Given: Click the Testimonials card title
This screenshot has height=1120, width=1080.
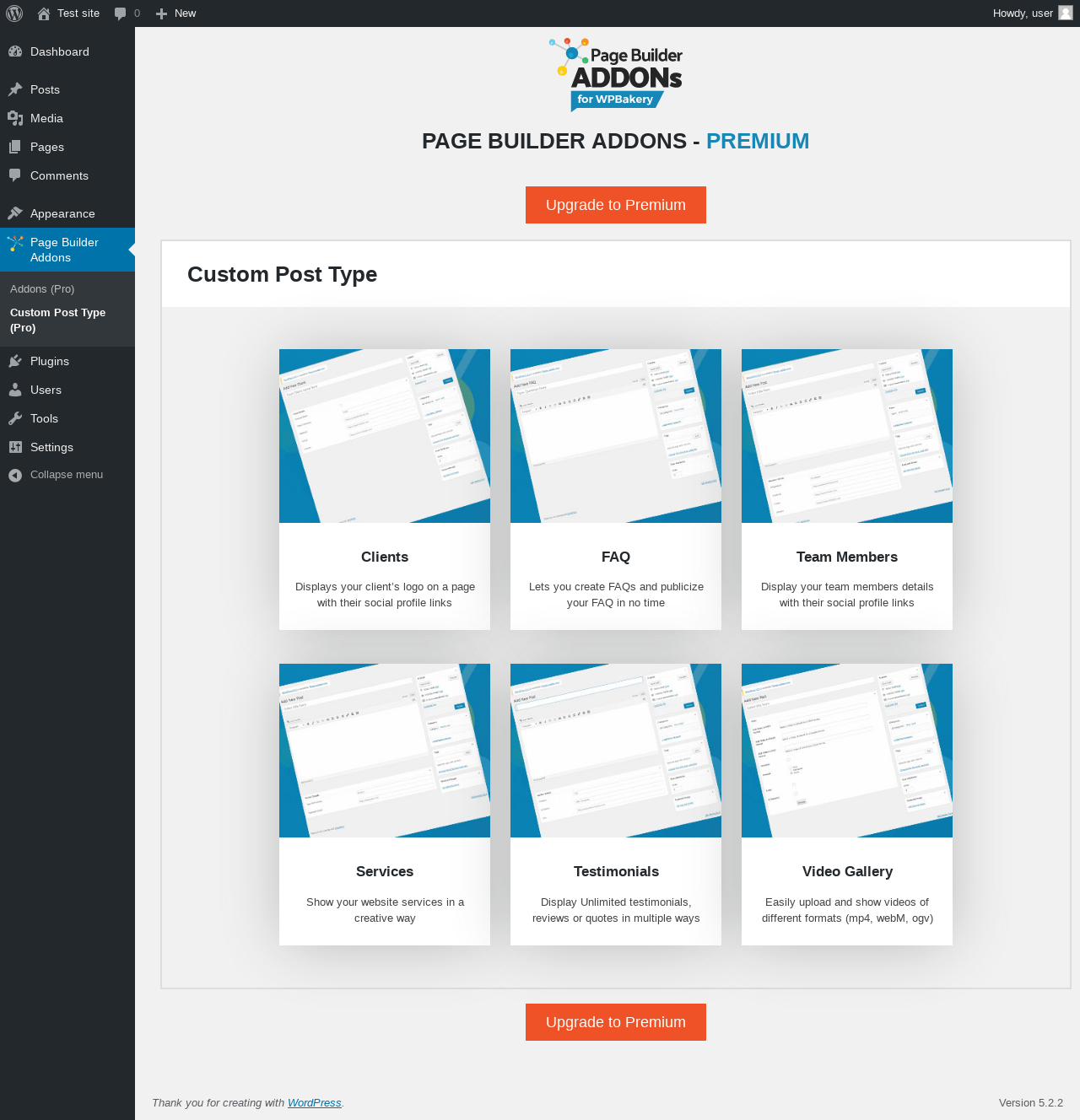Looking at the screenshot, I should (x=616, y=871).
